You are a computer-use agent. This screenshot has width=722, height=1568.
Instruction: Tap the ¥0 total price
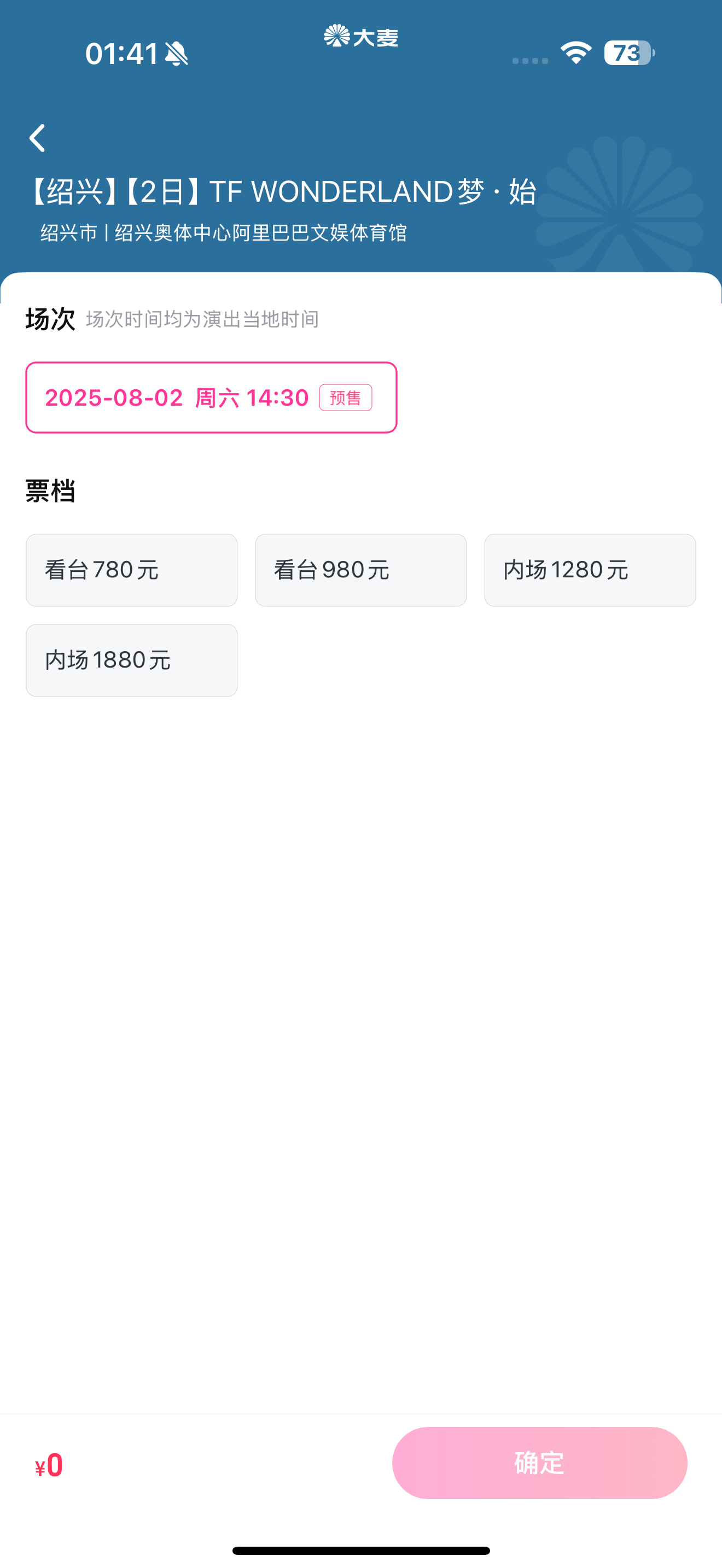[x=49, y=1466]
